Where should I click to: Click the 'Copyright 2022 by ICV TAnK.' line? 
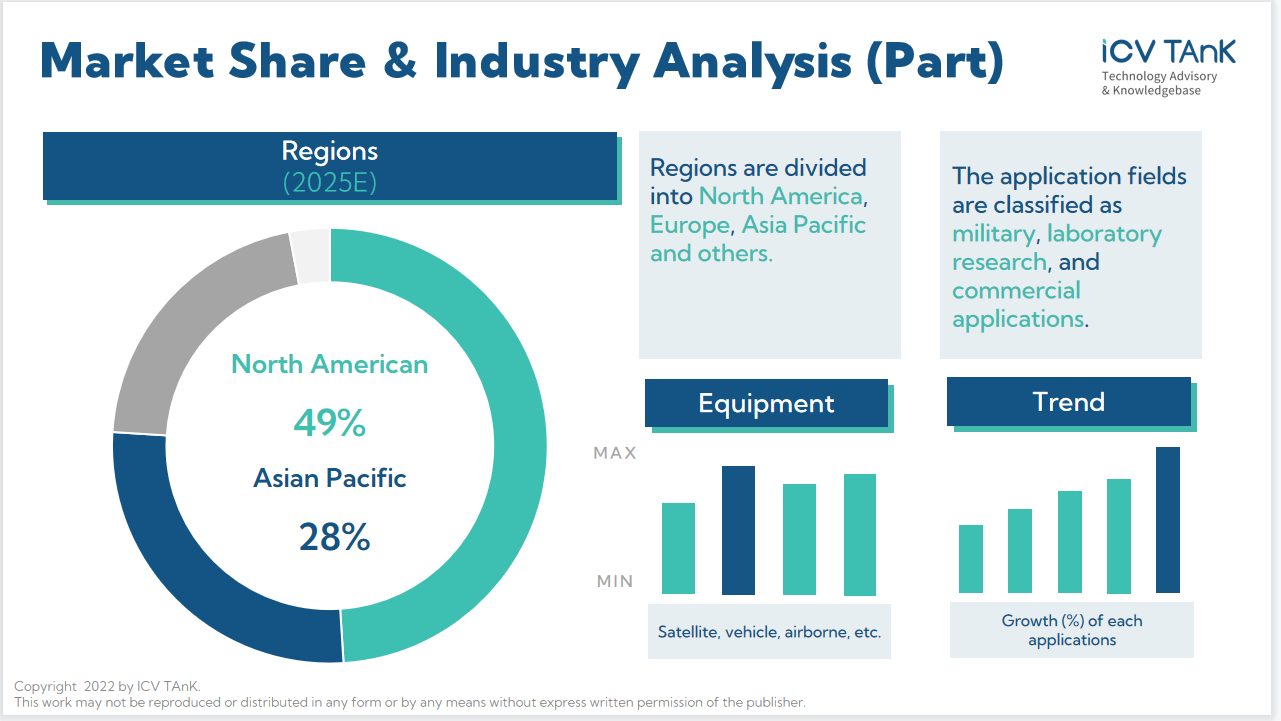pyautogui.click(x=107, y=686)
